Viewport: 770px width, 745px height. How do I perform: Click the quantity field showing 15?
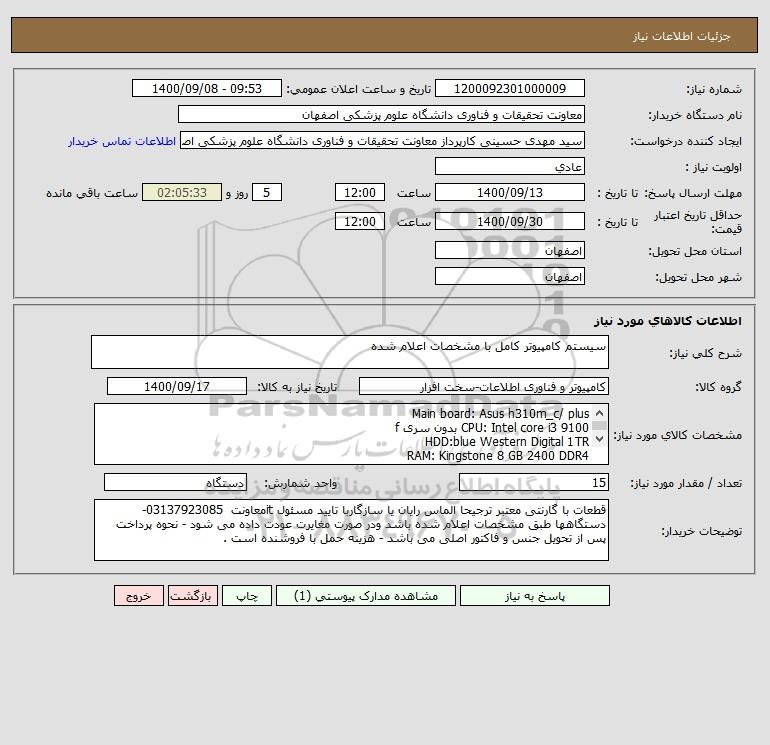(x=534, y=482)
